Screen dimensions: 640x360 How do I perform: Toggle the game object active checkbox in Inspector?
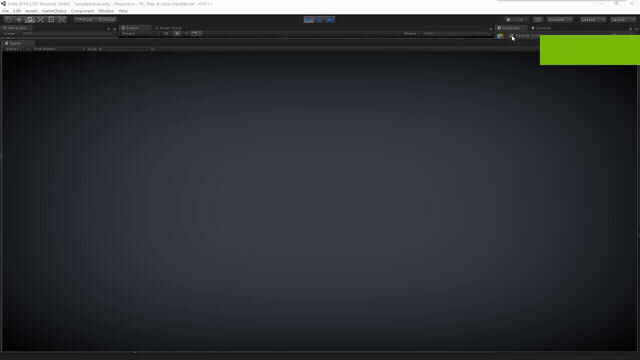point(511,36)
